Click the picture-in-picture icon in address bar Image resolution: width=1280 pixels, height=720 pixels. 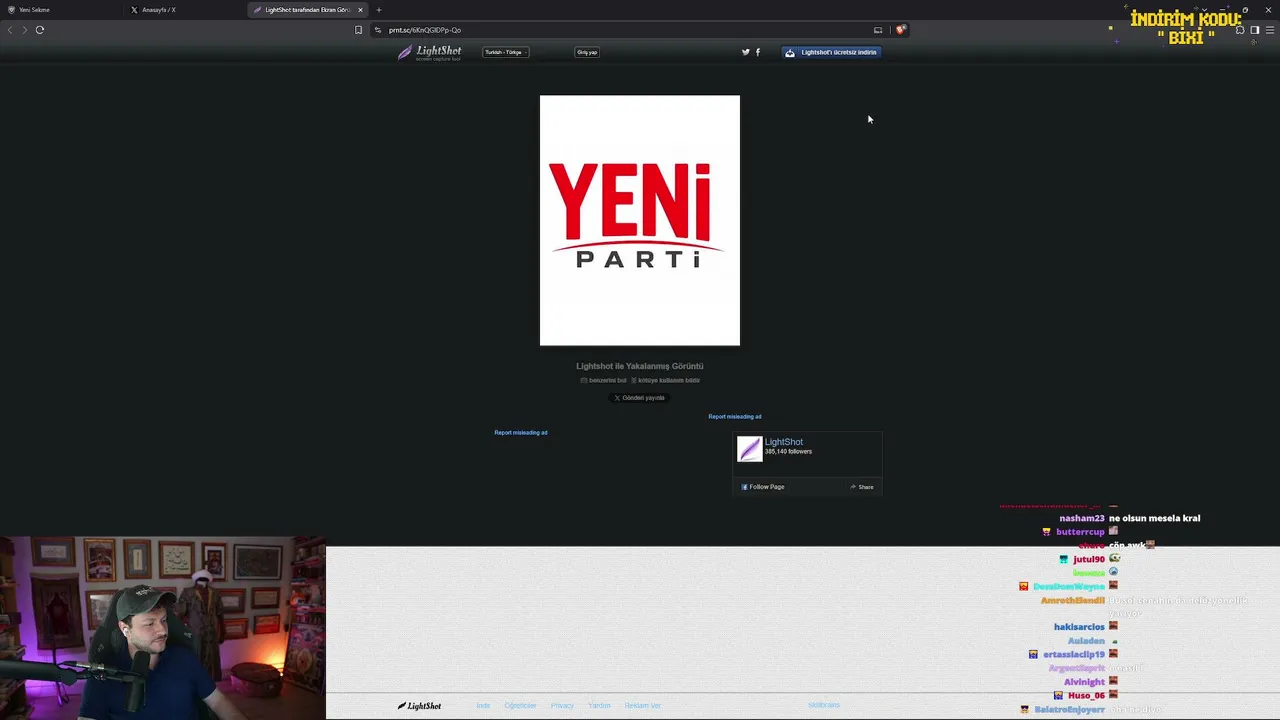tap(878, 30)
